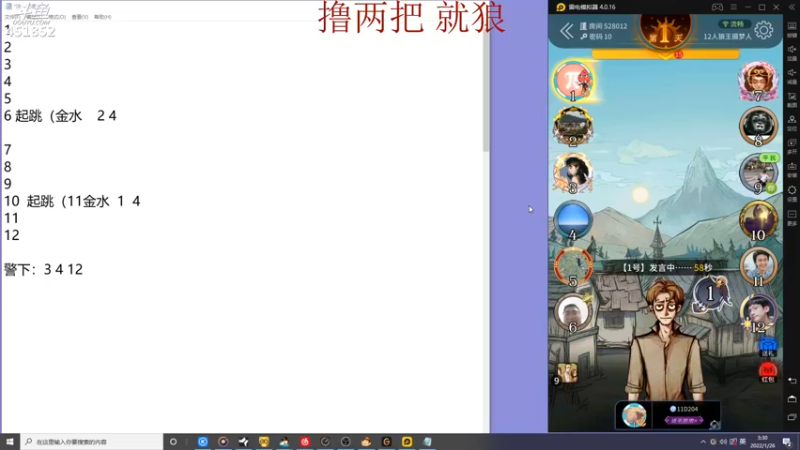Open the blue gift box (送礼) icon
This screenshot has height=450, width=800.
click(768, 347)
